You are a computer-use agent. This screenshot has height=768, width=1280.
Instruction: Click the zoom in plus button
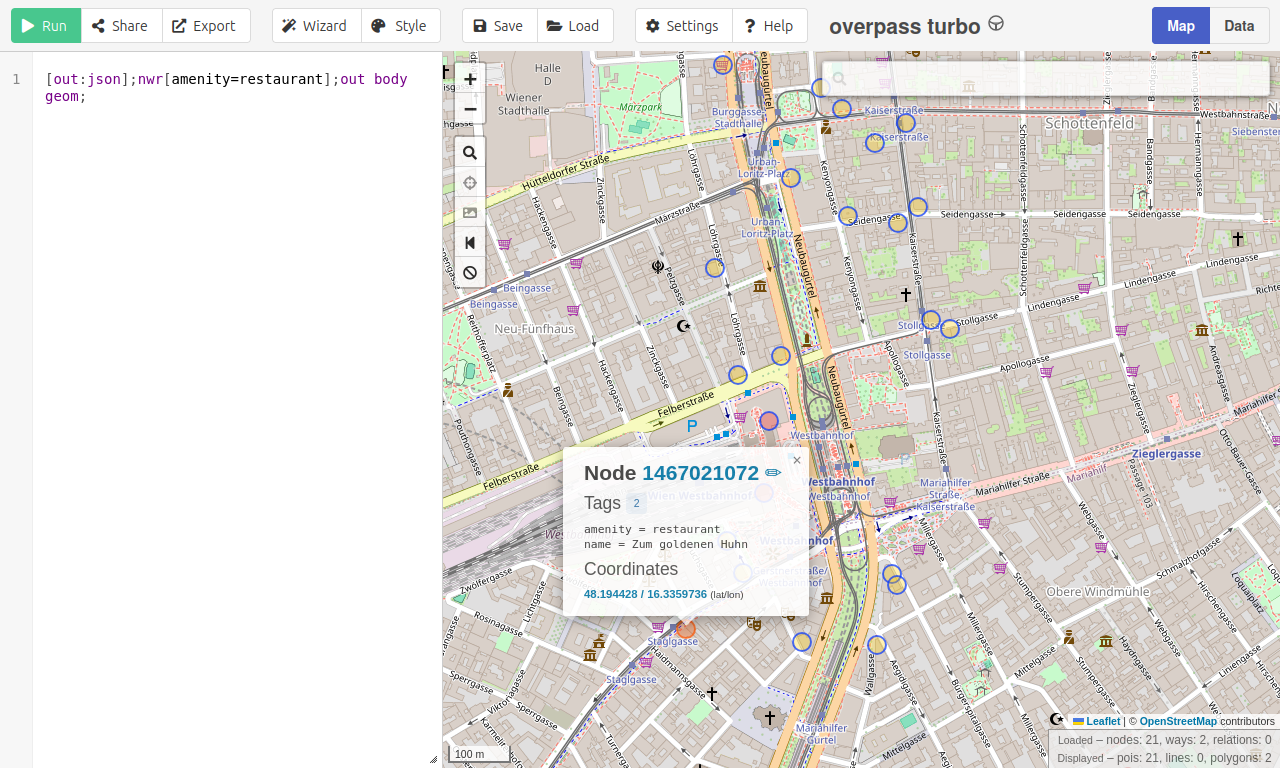[470, 79]
